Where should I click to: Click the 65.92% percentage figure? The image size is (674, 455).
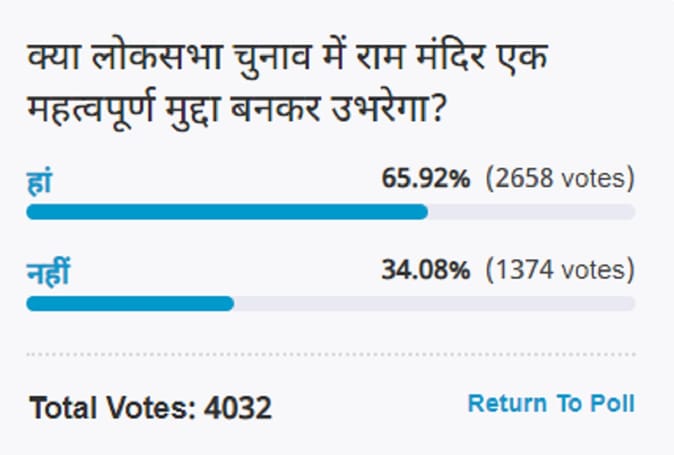(x=426, y=180)
